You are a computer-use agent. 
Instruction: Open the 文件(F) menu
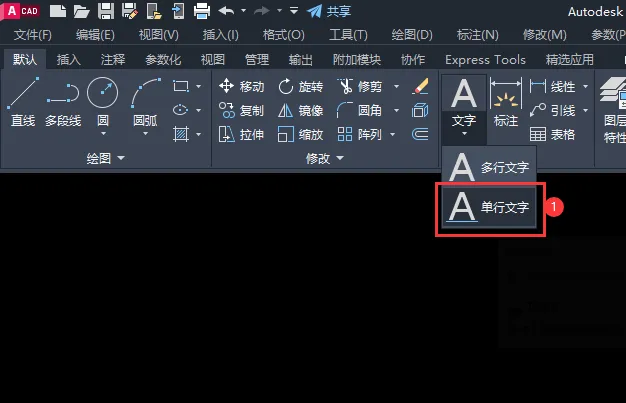[x=33, y=35]
